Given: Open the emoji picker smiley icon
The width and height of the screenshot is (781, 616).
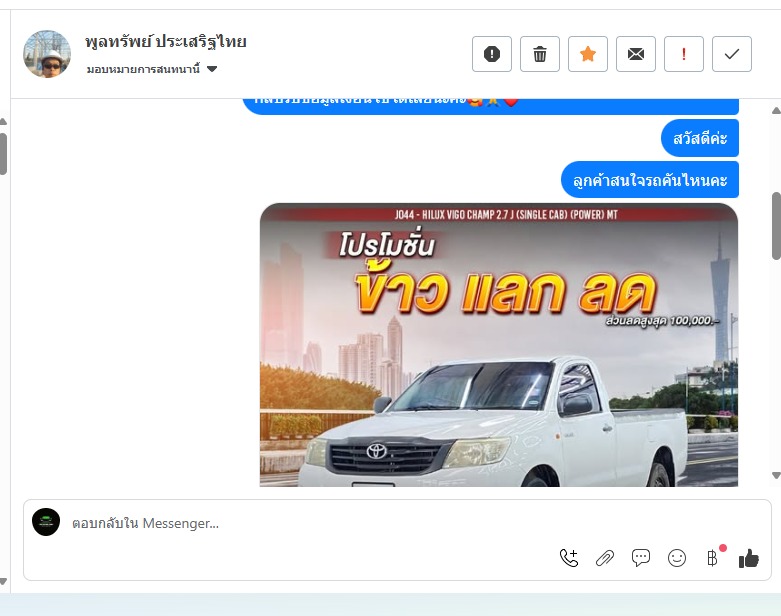Looking at the screenshot, I should point(676,558).
